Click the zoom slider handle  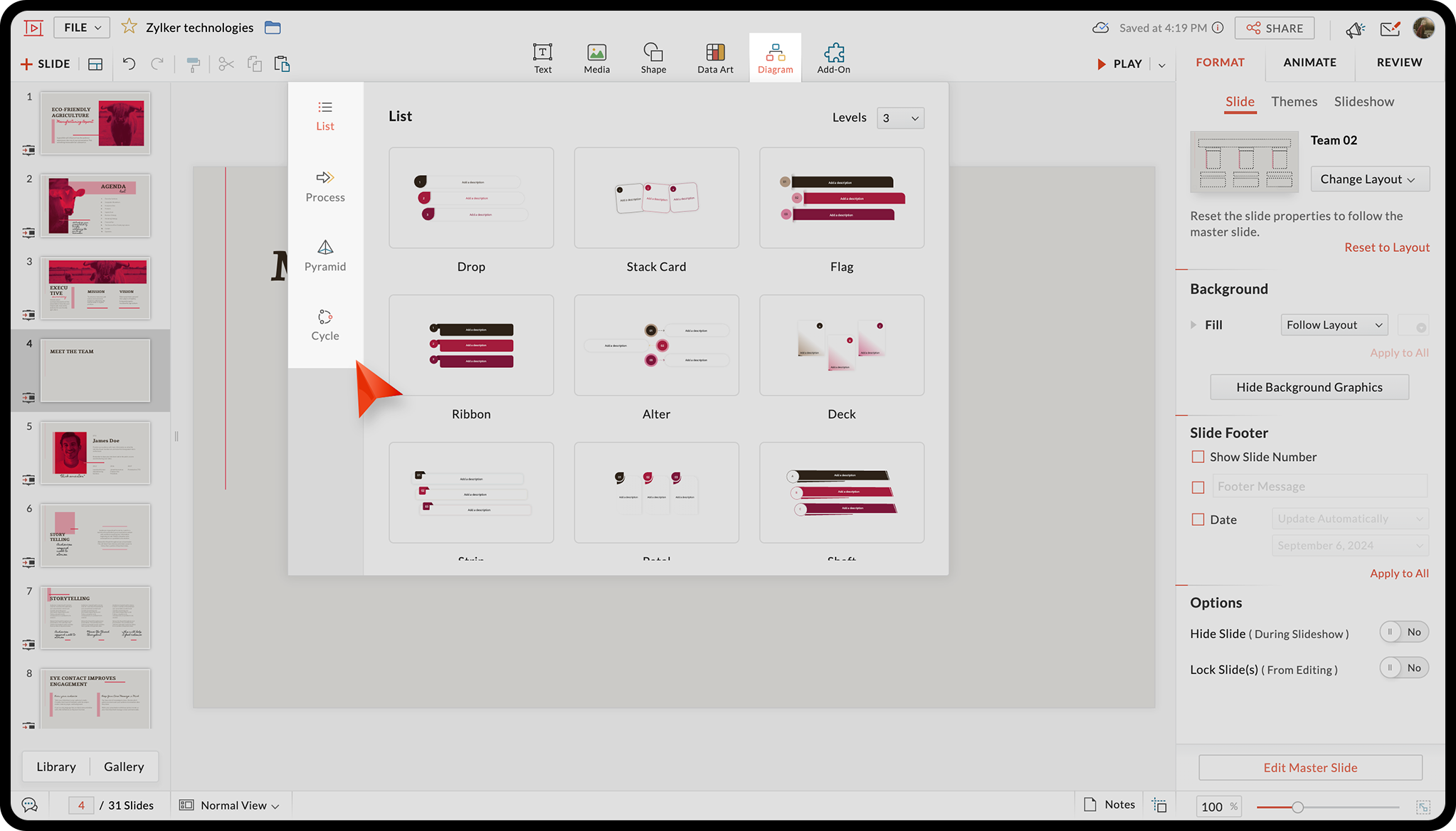coord(1297,807)
